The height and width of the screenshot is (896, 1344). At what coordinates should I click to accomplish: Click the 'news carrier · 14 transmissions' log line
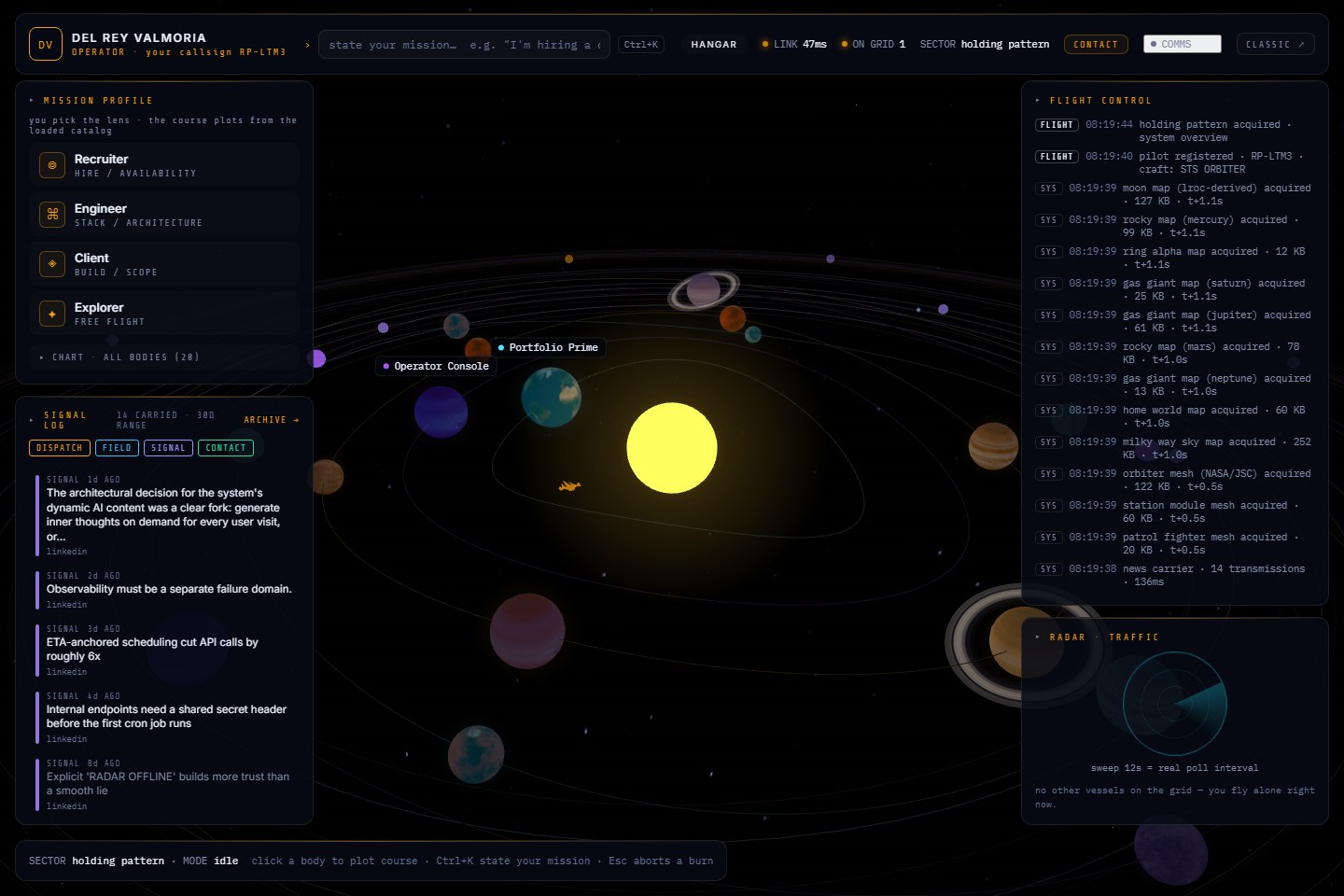1174,575
